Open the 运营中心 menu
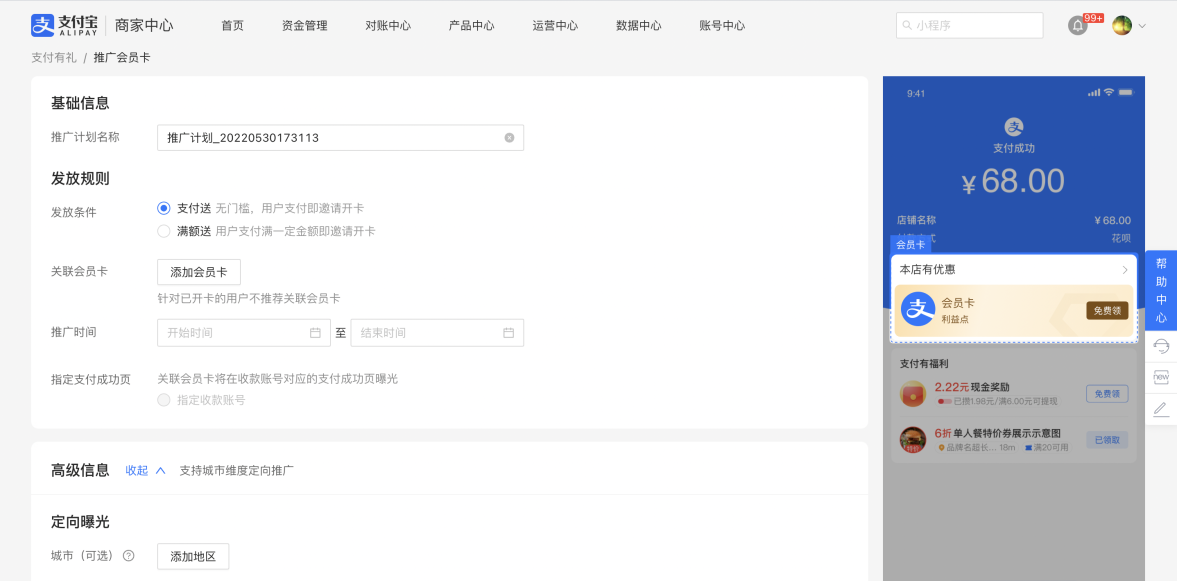This screenshot has height=581, width=1177. (x=555, y=26)
